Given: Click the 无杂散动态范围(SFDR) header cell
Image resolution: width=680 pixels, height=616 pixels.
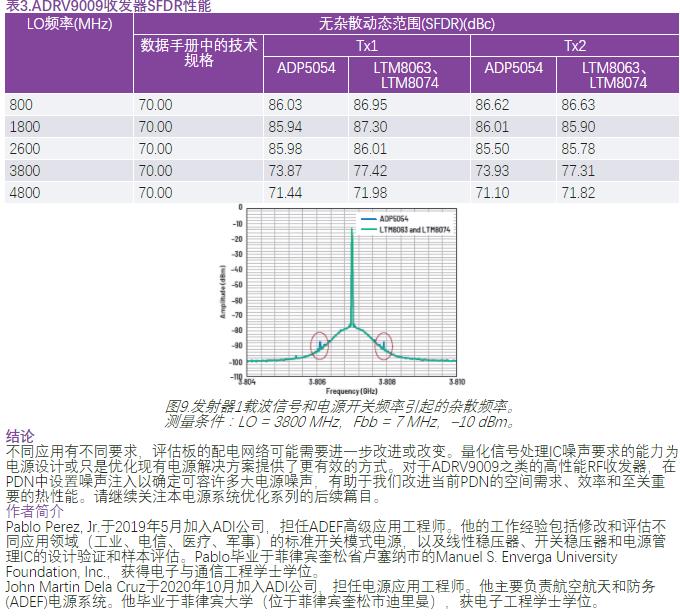Looking at the screenshot, I should coord(404,22).
